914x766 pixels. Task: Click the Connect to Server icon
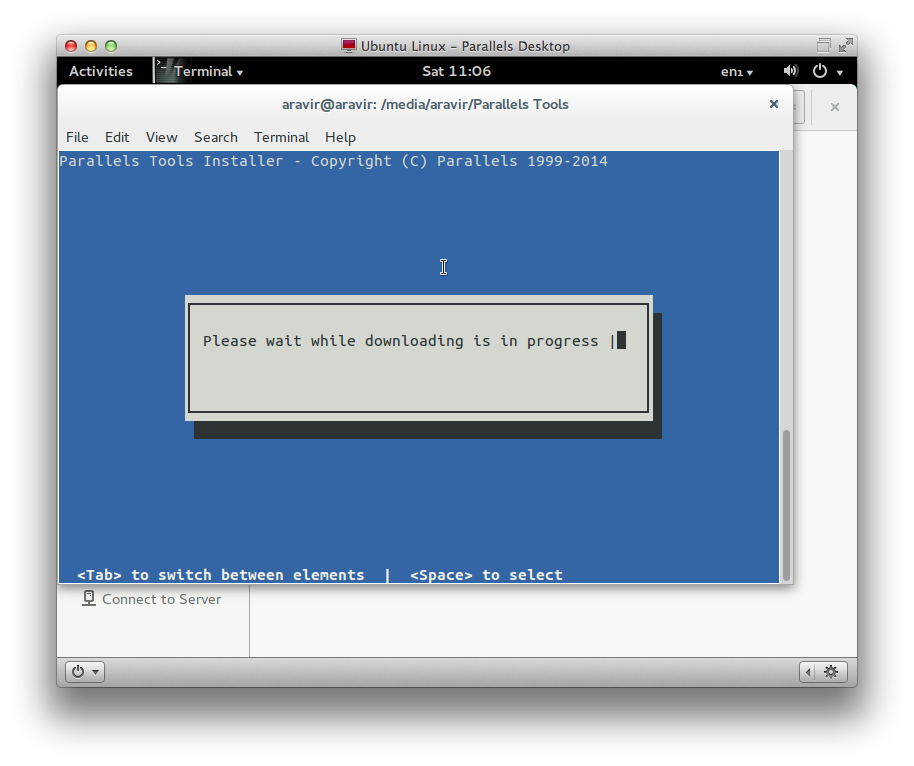click(x=89, y=599)
